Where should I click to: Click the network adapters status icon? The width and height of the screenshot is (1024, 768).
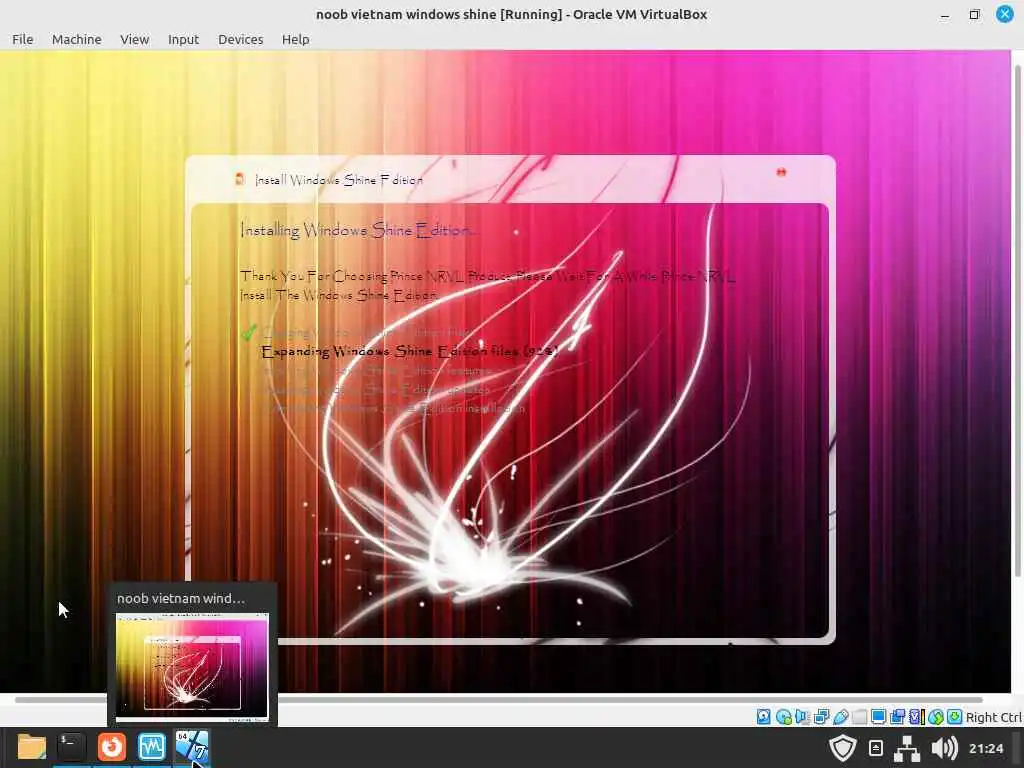point(822,717)
